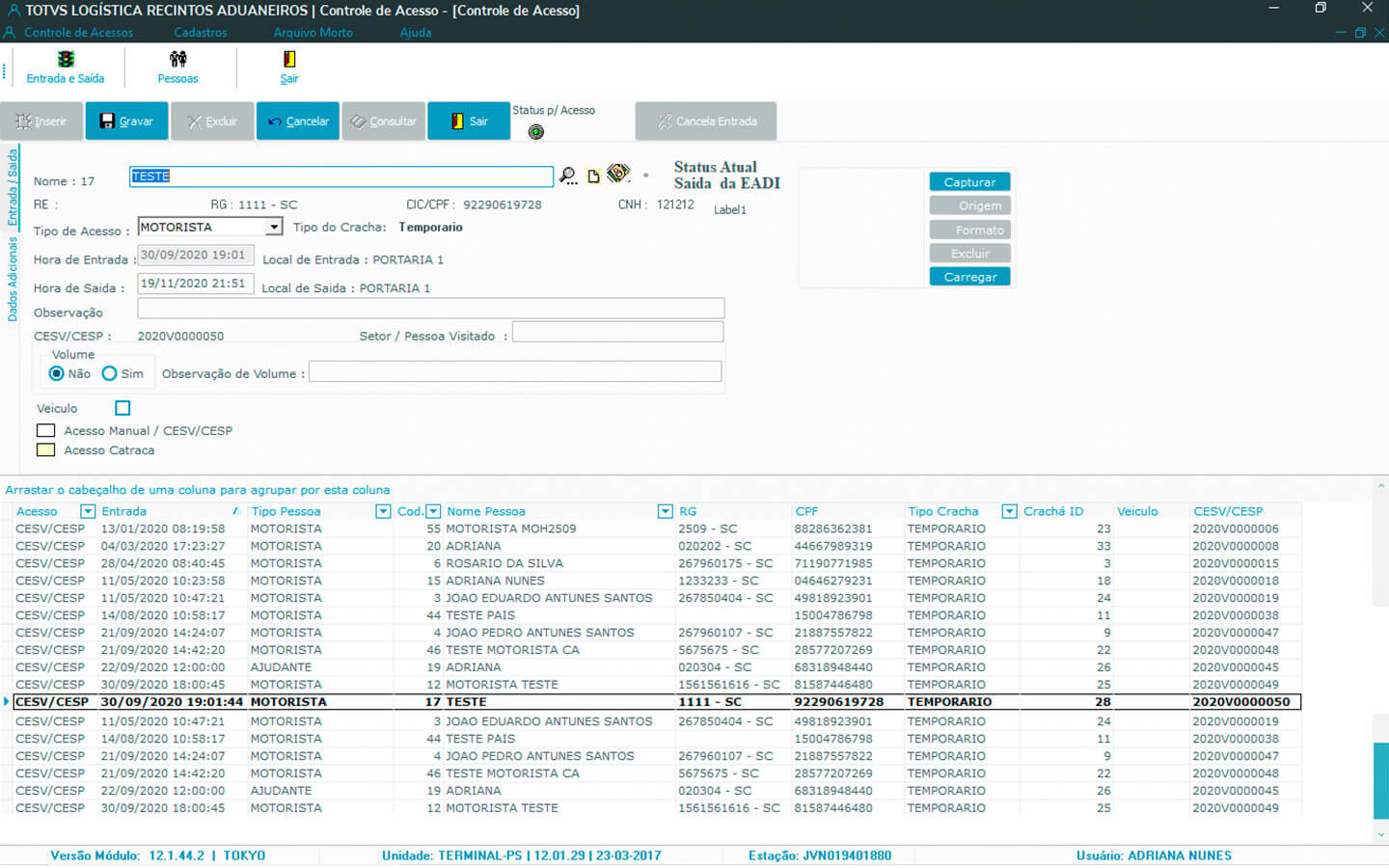Viewport: 1389px width, 868px height.
Task: Click the Carregar button
Action: [969, 277]
